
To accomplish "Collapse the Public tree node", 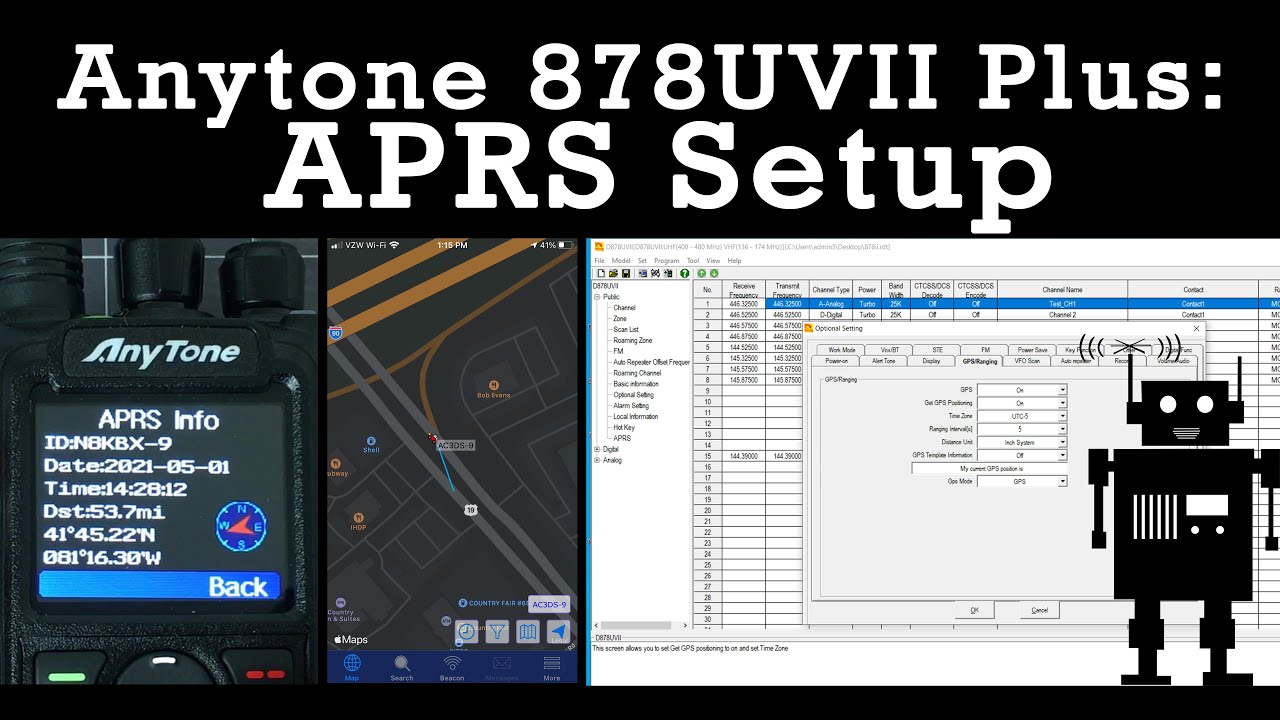I will point(597,297).
